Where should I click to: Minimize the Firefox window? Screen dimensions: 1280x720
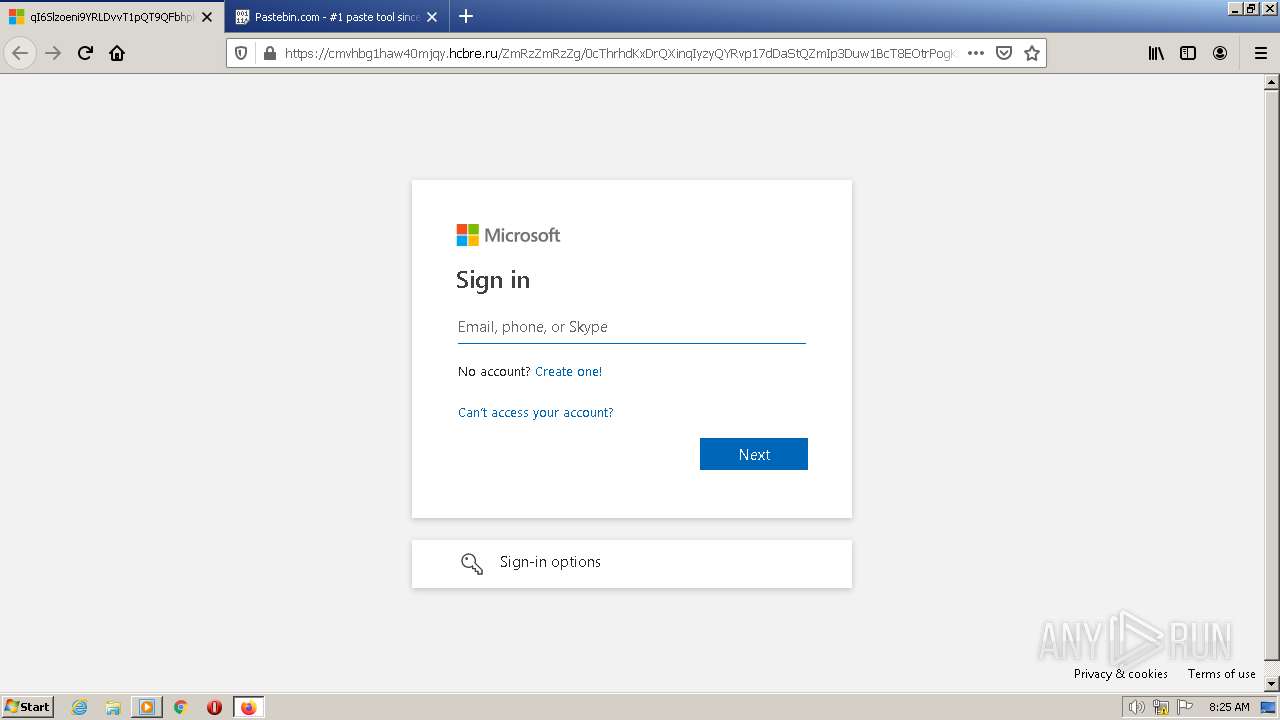point(1236,8)
